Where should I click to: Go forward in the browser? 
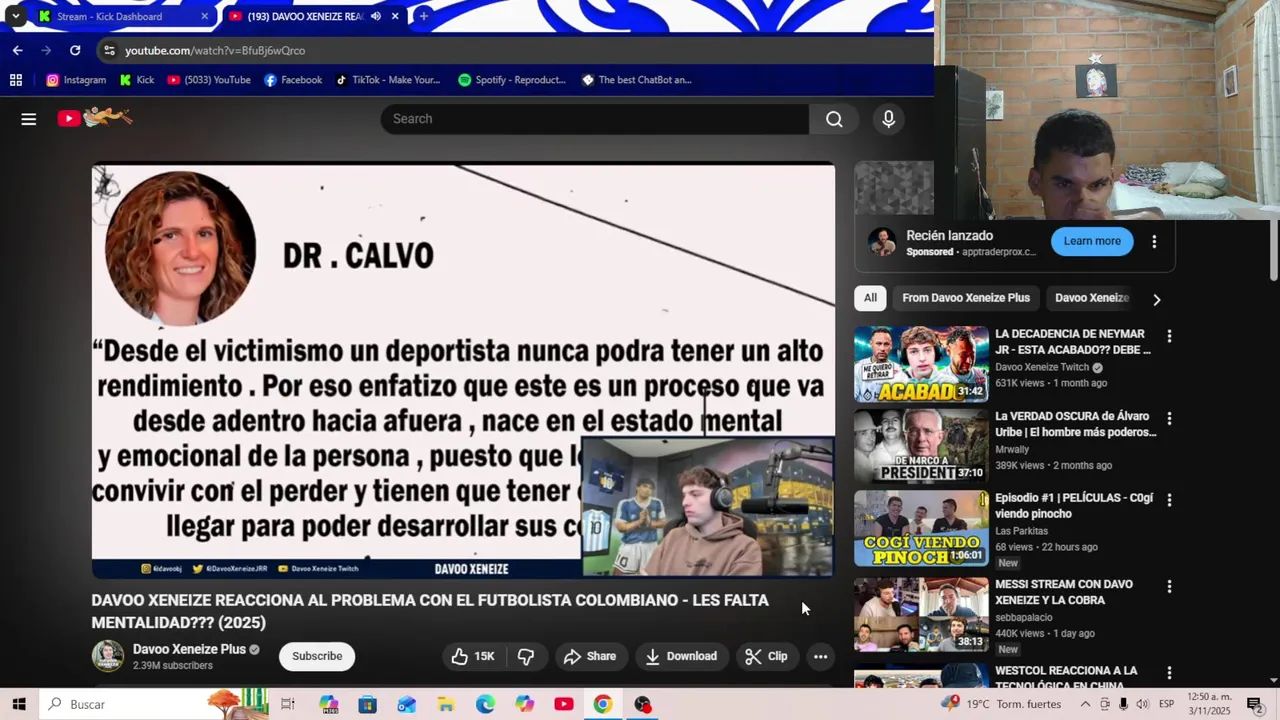pyautogui.click(x=46, y=50)
